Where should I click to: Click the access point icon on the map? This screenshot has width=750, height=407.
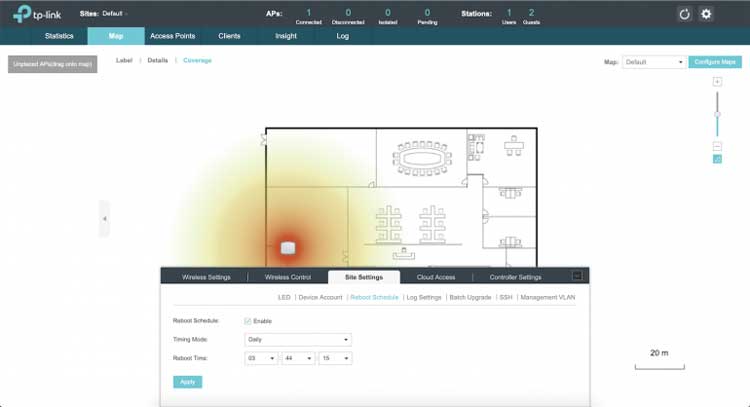[x=287, y=248]
